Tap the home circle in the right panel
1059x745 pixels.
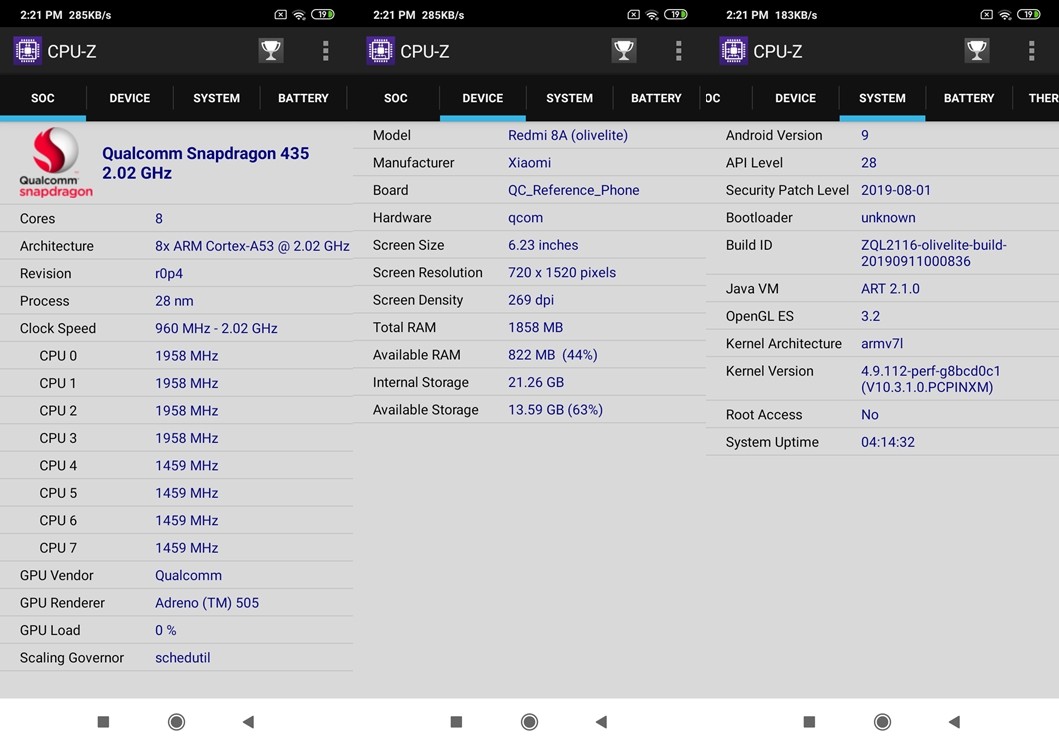coord(882,722)
